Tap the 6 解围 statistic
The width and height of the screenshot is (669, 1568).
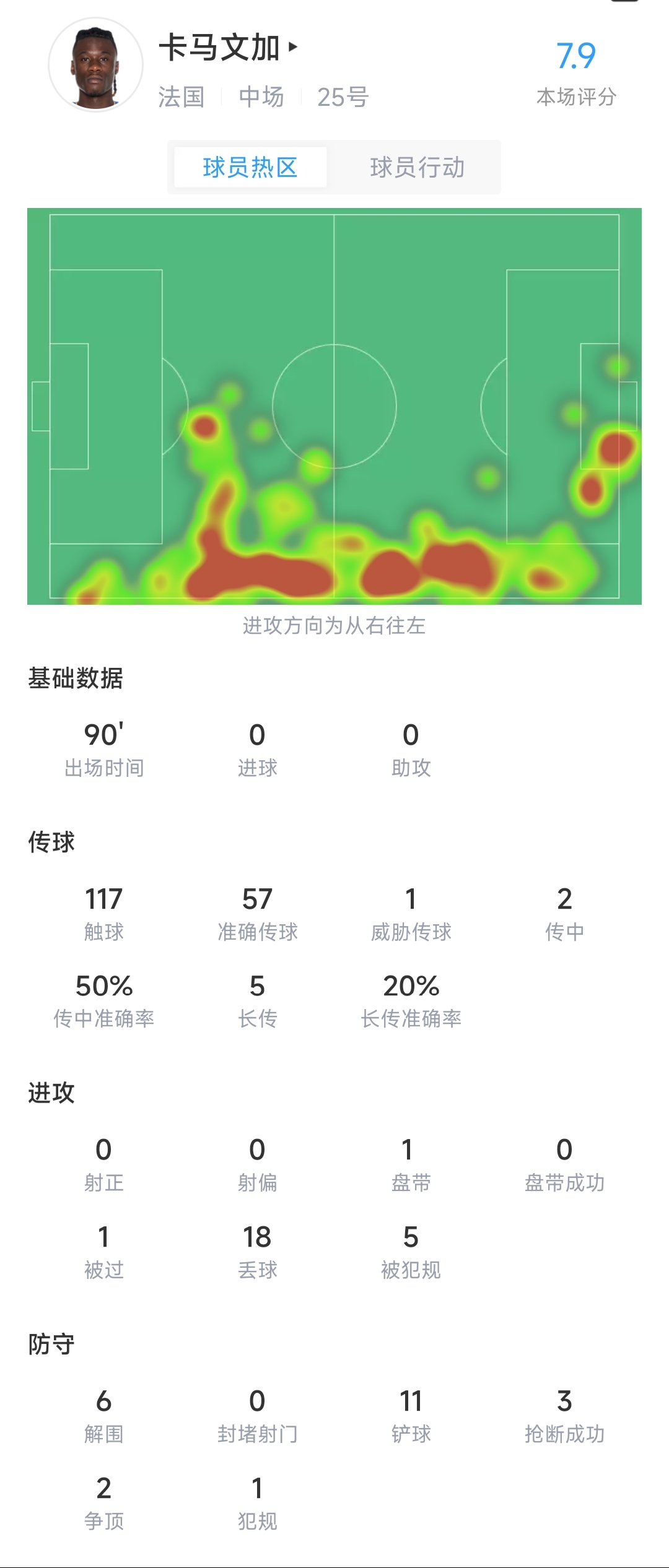click(104, 1415)
